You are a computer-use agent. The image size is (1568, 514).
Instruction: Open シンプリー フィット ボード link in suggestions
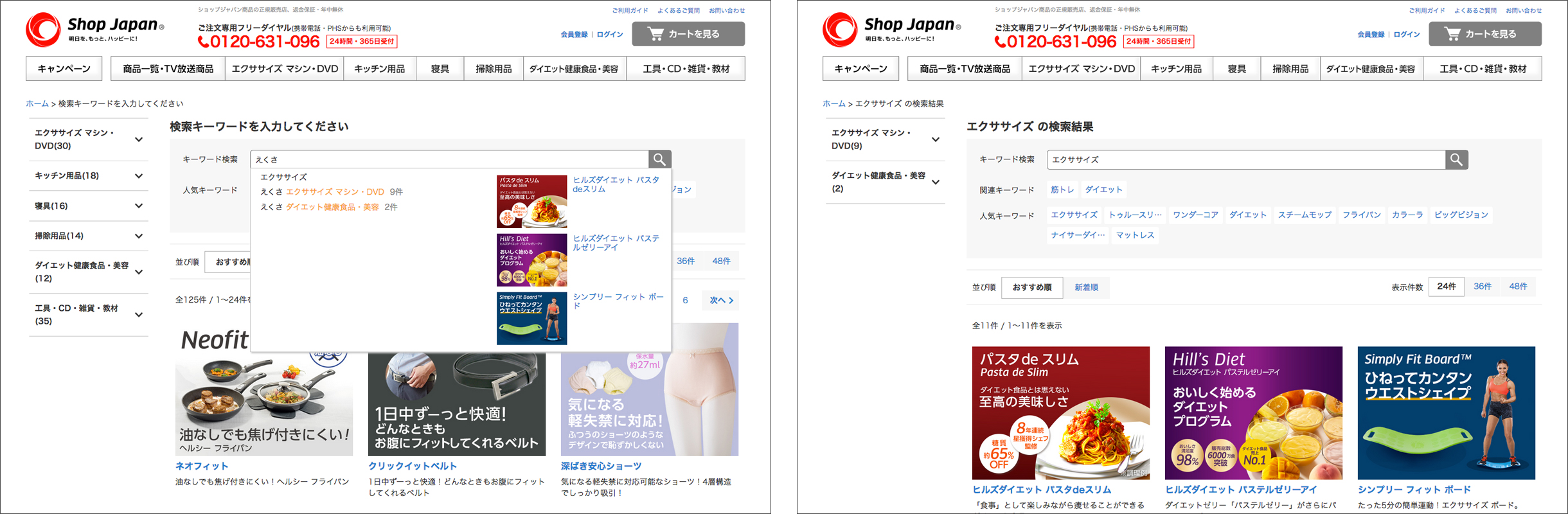click(x=618, y=301)
